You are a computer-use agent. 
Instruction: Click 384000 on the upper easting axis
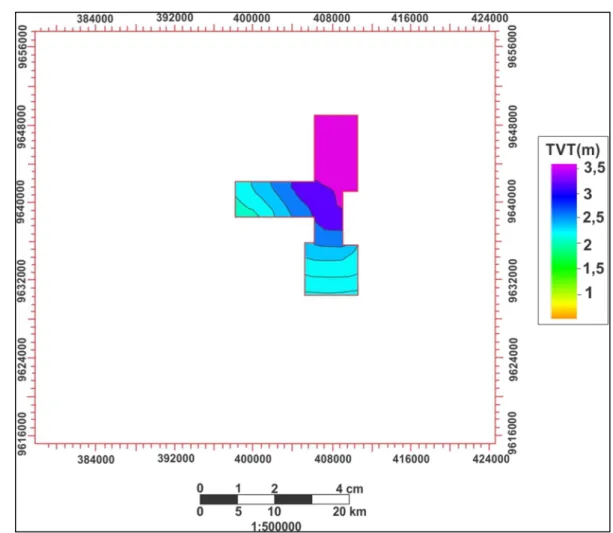point(95,19)
